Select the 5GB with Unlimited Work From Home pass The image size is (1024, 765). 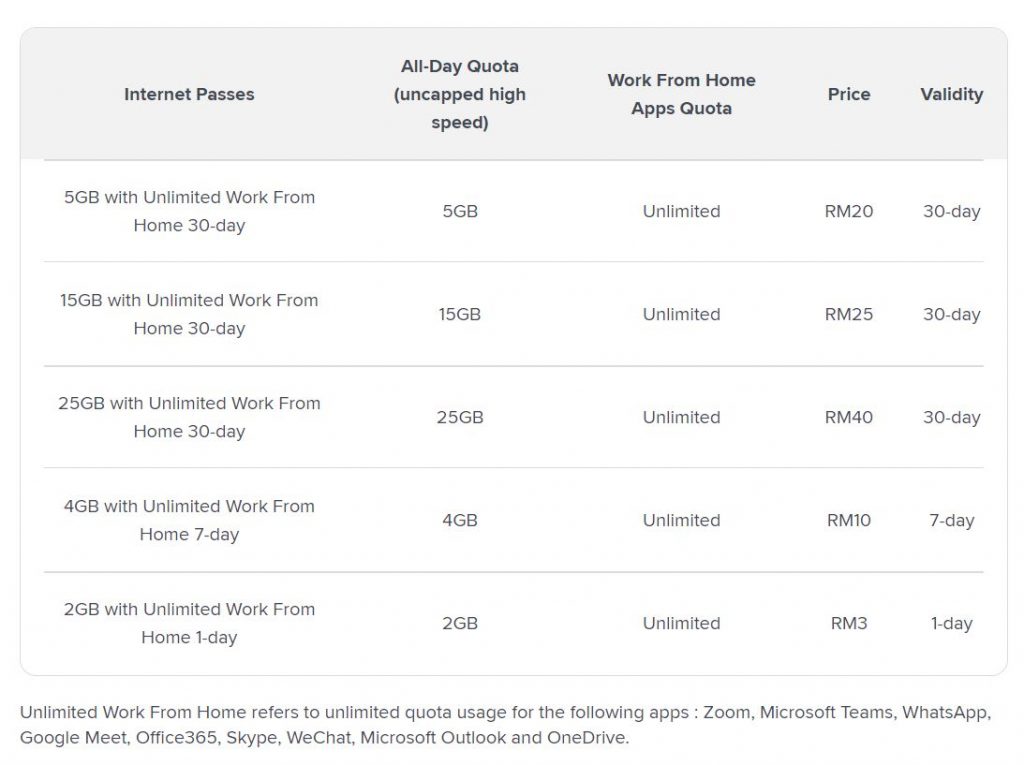click(x=189, y=211)
